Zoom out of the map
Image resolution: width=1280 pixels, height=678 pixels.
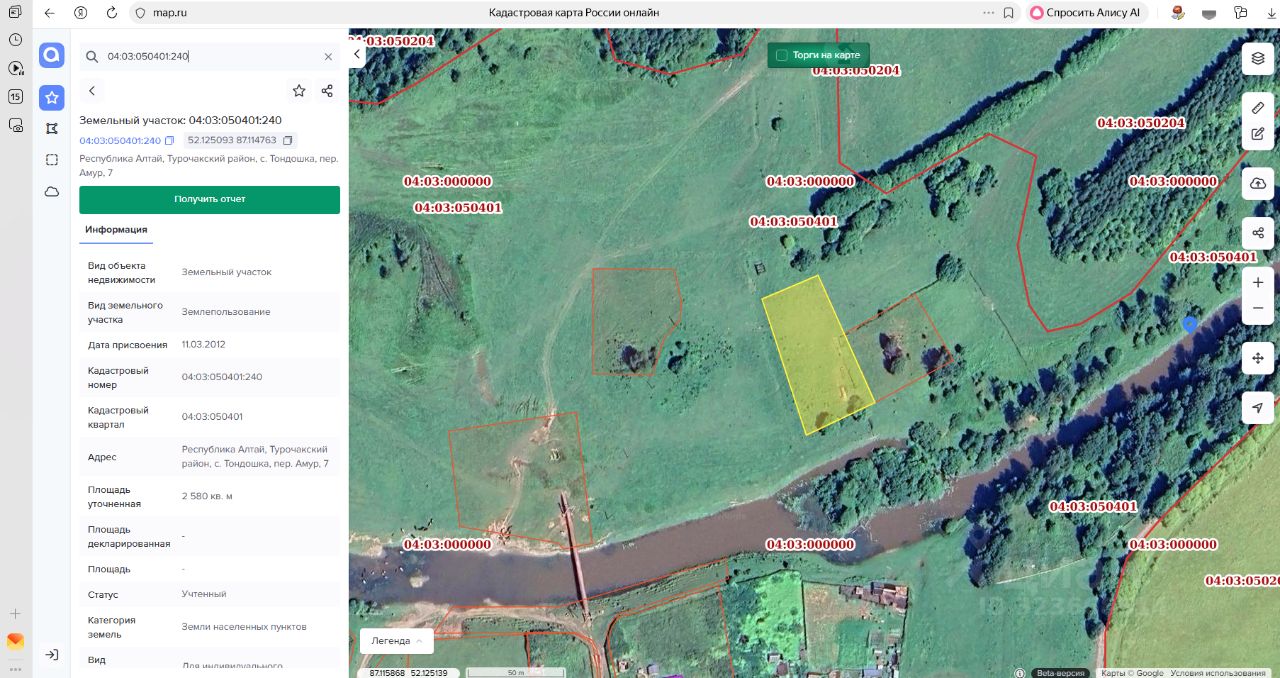point(1258,309)
